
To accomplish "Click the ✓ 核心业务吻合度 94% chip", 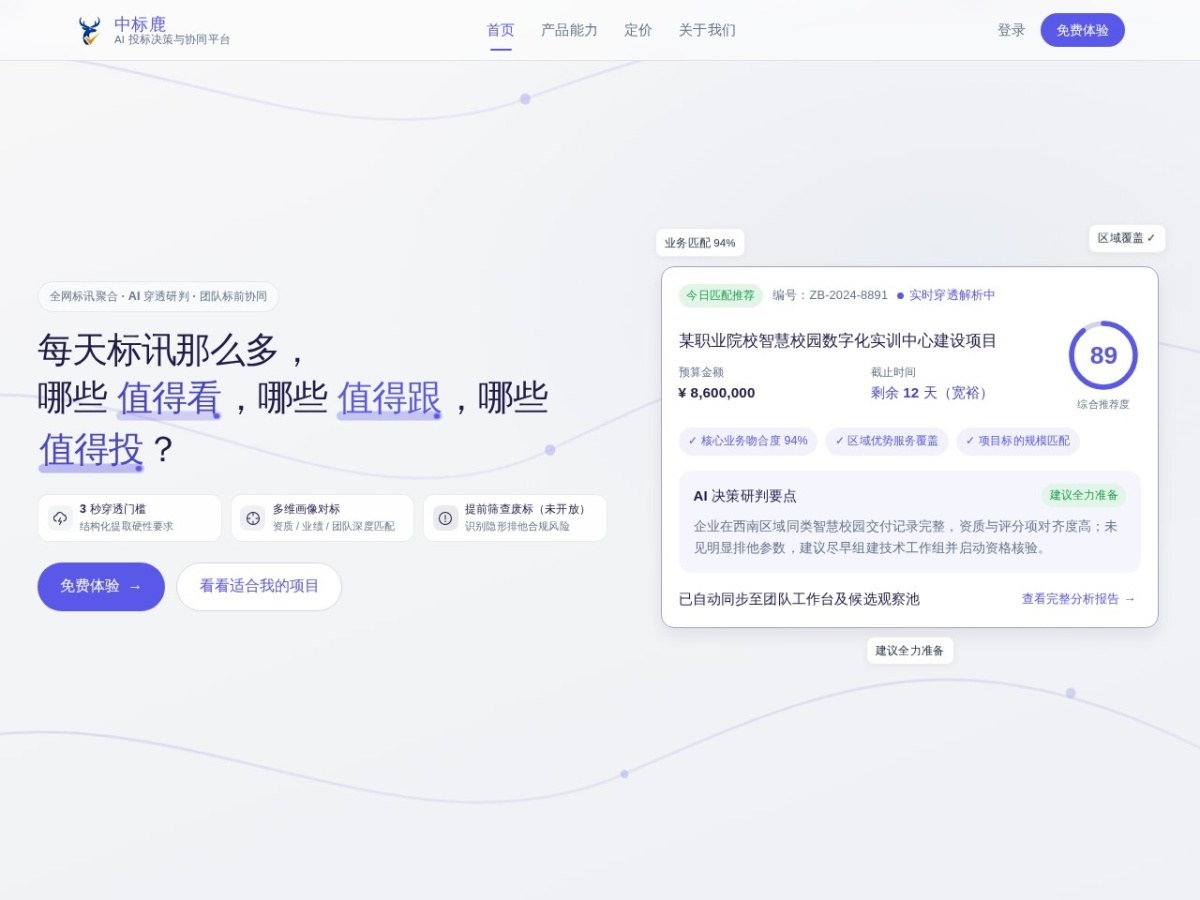I will pos(748,441).
